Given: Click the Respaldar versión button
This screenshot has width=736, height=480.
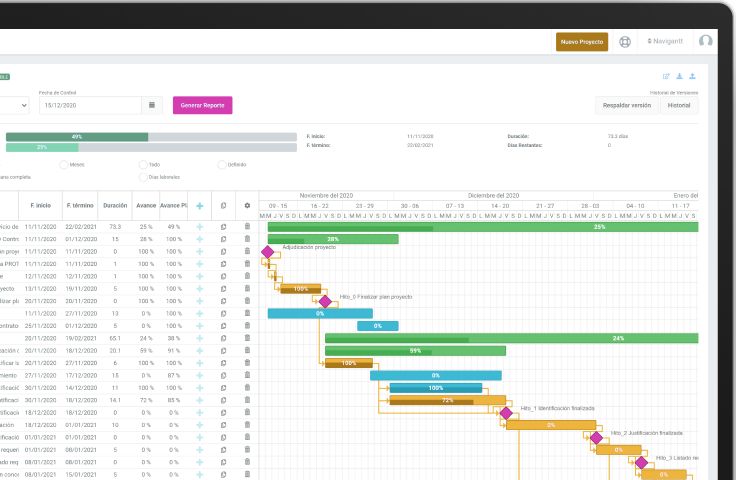Looking at the screenshot, I should 627,105.
